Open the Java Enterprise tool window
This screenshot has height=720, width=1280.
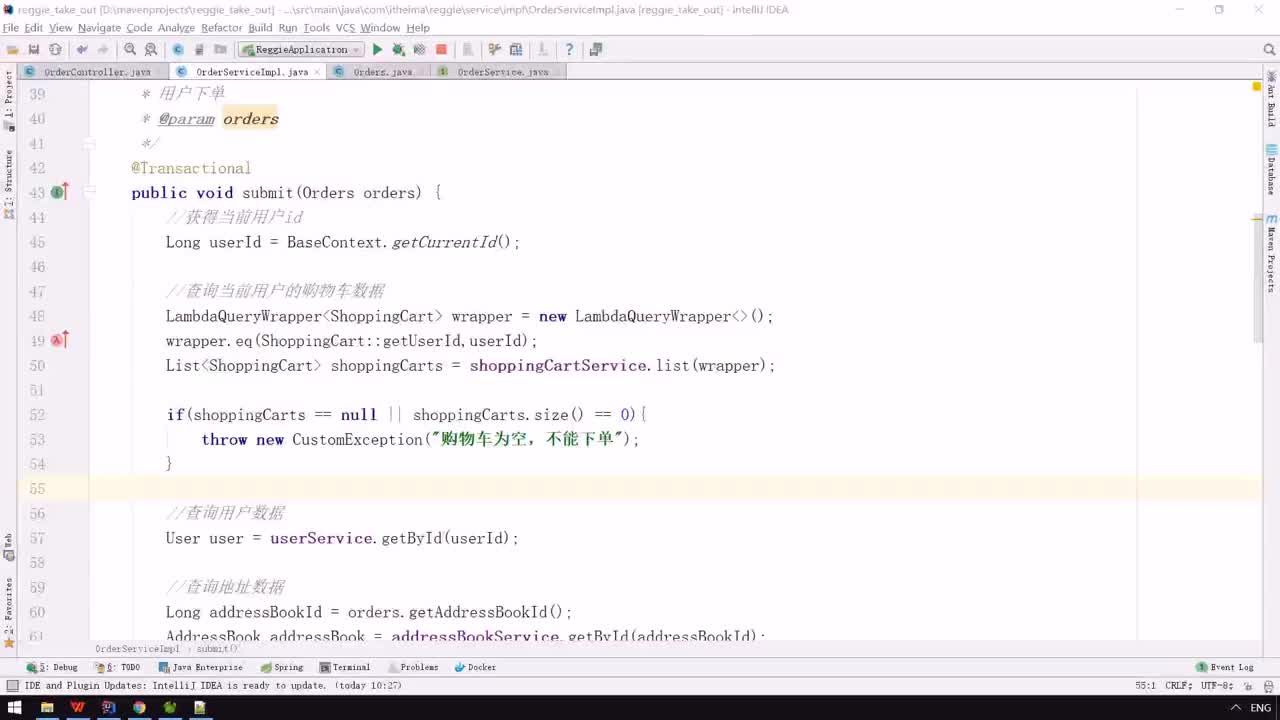pyautogui.click(x=200, y=667)
